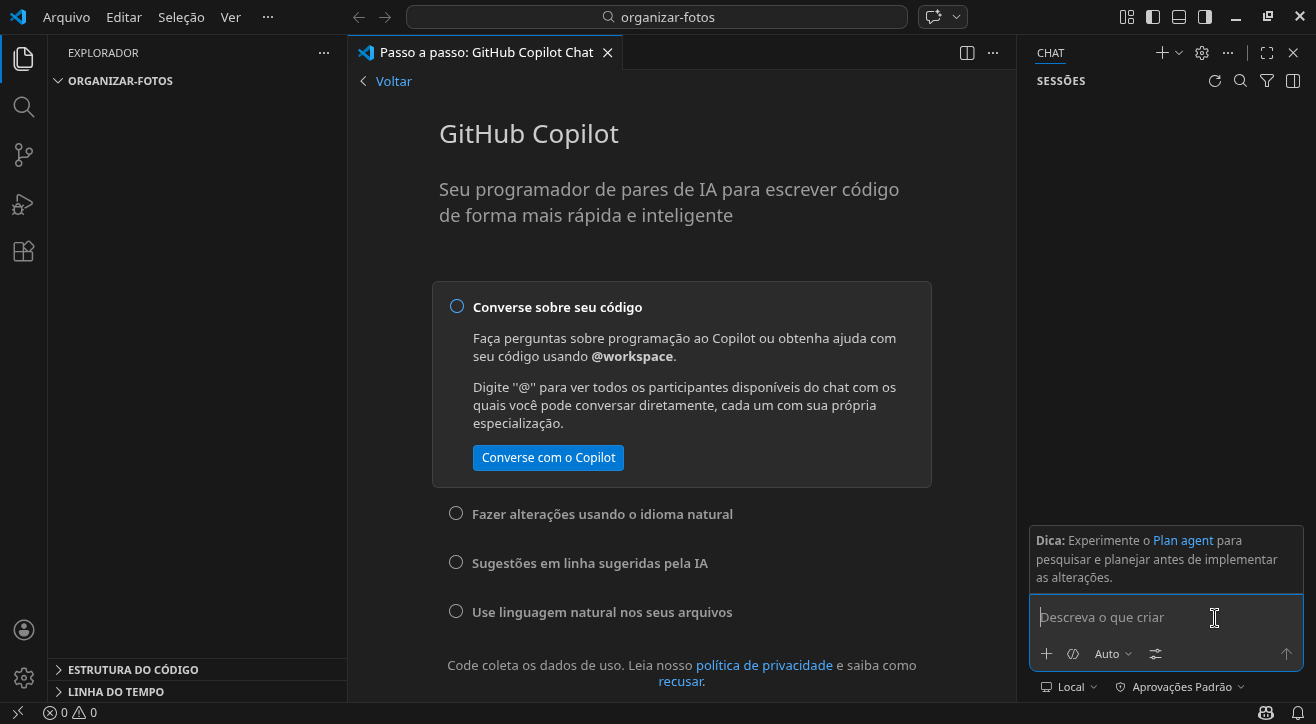
Task: Refresh the chat sessions list
Action: pyautogui.click(x=1215, y=81)
